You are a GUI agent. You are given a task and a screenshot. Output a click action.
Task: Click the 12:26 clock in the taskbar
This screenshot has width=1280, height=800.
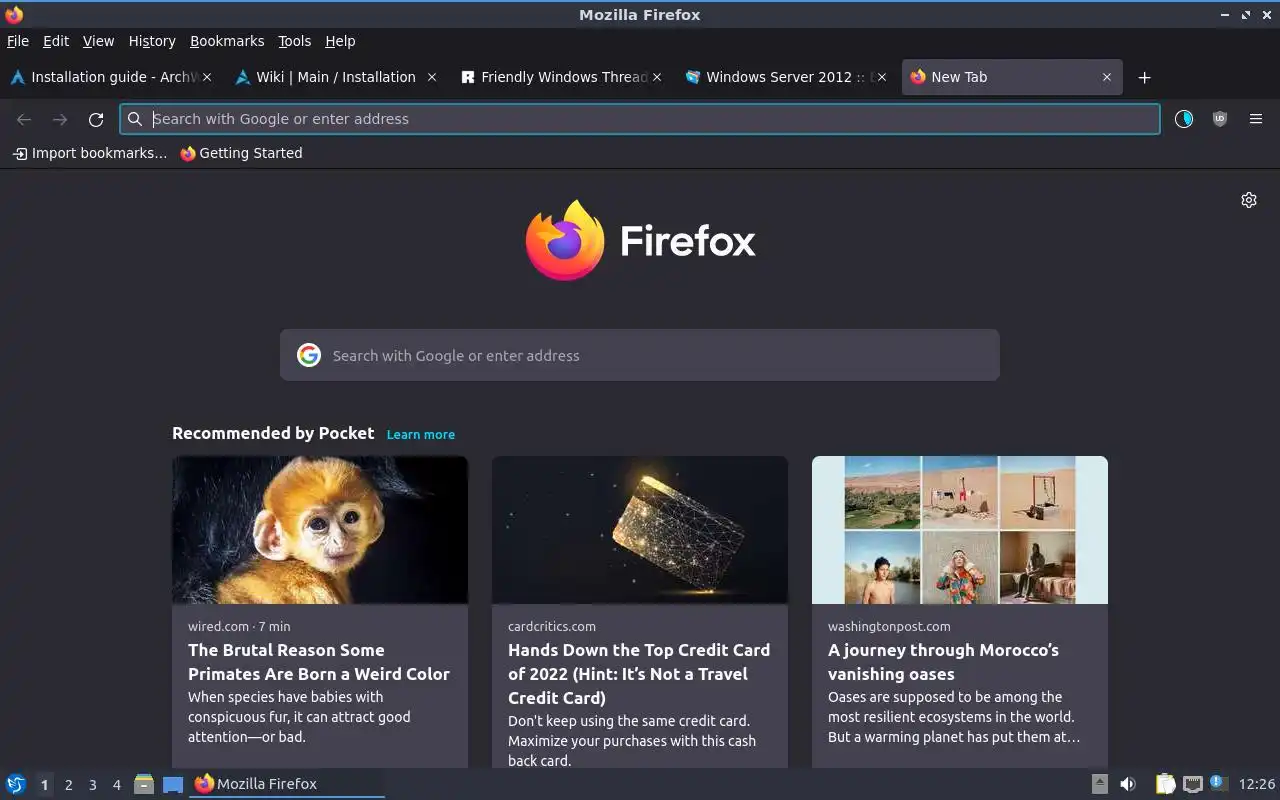(x=1257, y=784)
